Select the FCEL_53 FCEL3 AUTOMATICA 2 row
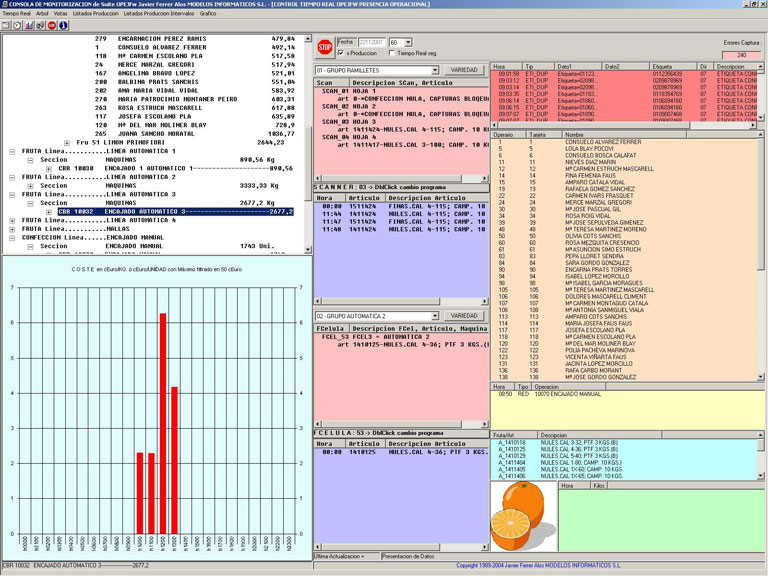 click(375, 337)
